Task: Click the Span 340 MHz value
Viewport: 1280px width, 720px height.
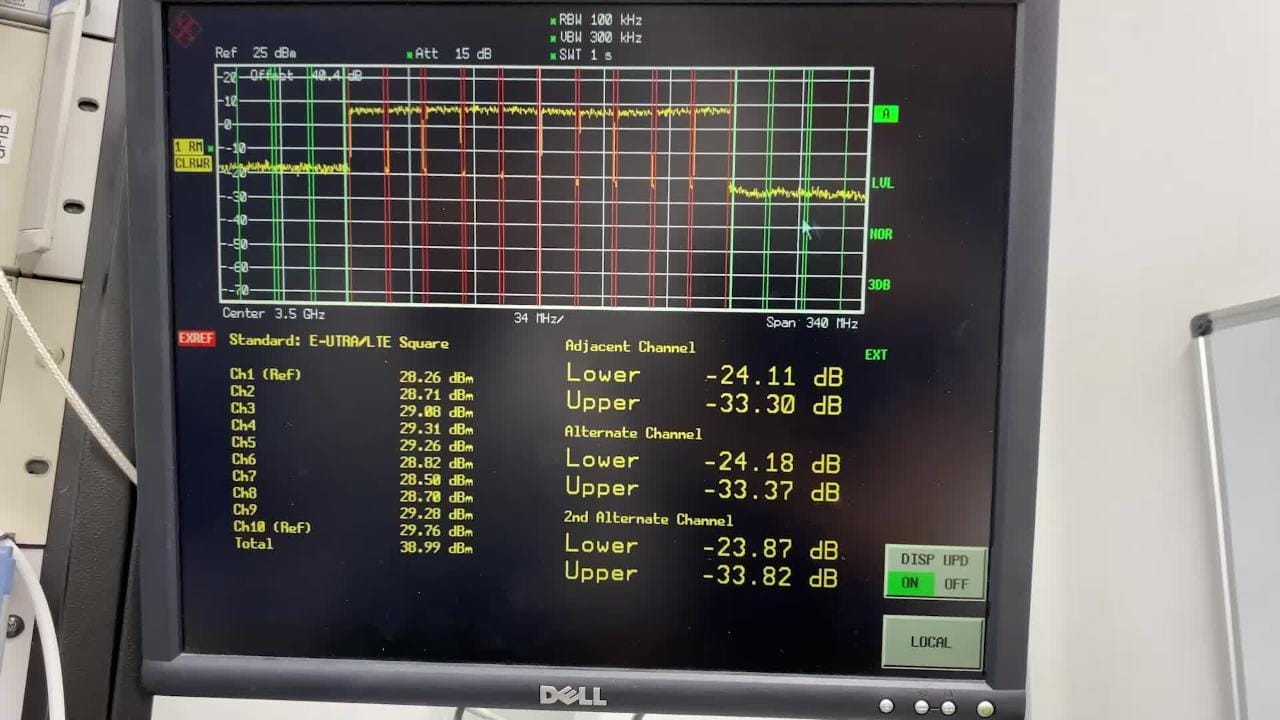Action: pos(811,323)
